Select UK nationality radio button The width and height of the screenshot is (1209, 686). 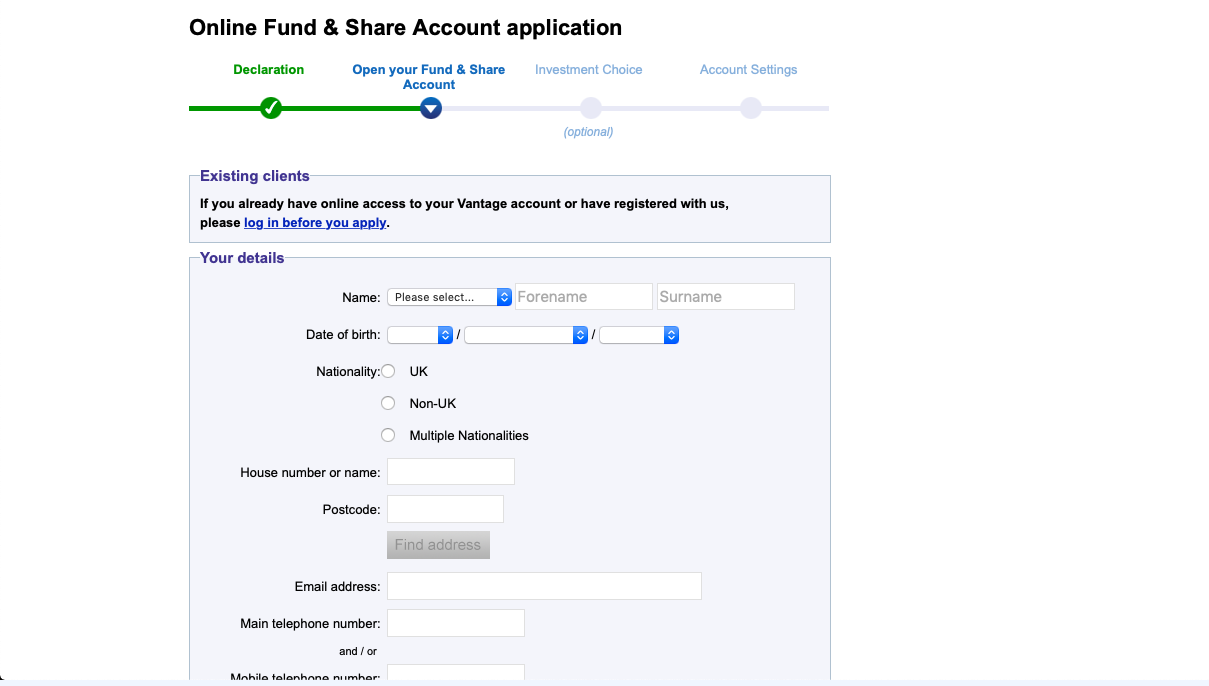click(x=388, y=371)
